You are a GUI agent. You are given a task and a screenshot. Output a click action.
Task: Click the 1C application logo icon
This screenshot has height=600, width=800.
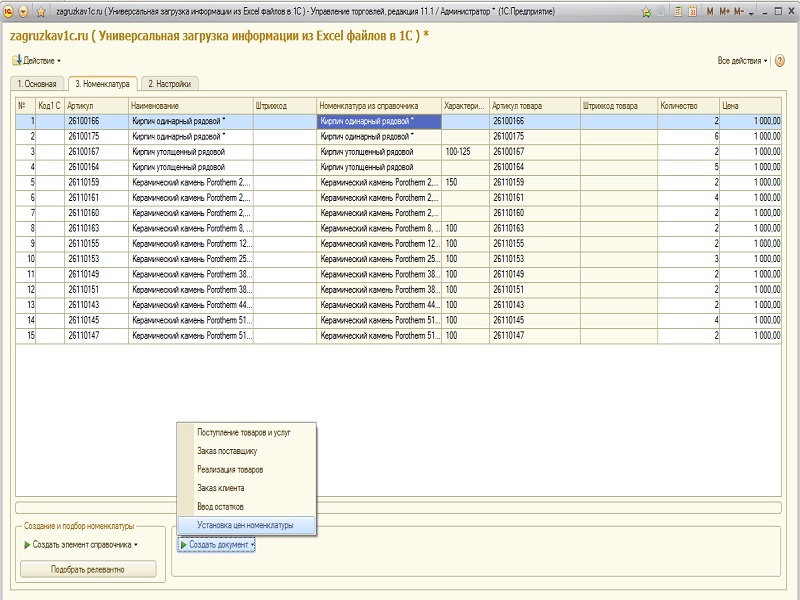pyautogui.click(x=8, y=11)
